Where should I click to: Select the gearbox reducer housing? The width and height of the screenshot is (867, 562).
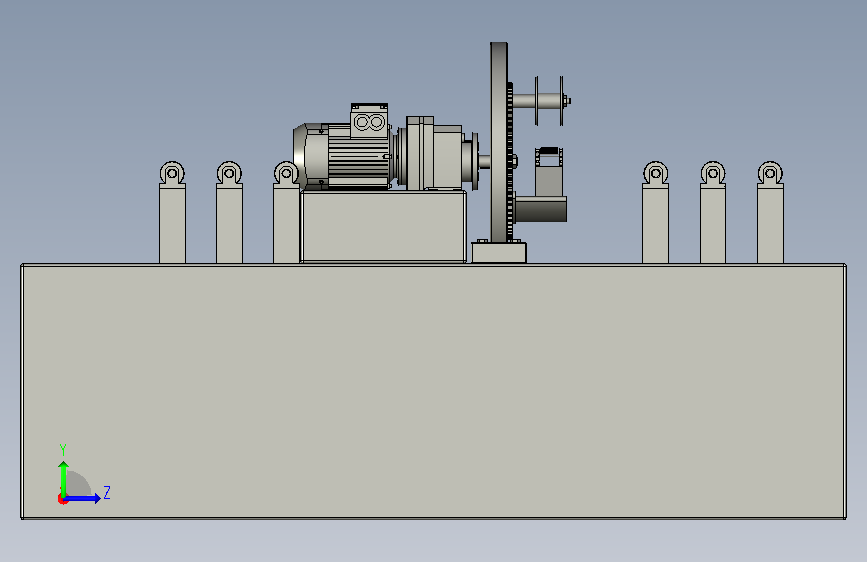[x=434, y=154]
